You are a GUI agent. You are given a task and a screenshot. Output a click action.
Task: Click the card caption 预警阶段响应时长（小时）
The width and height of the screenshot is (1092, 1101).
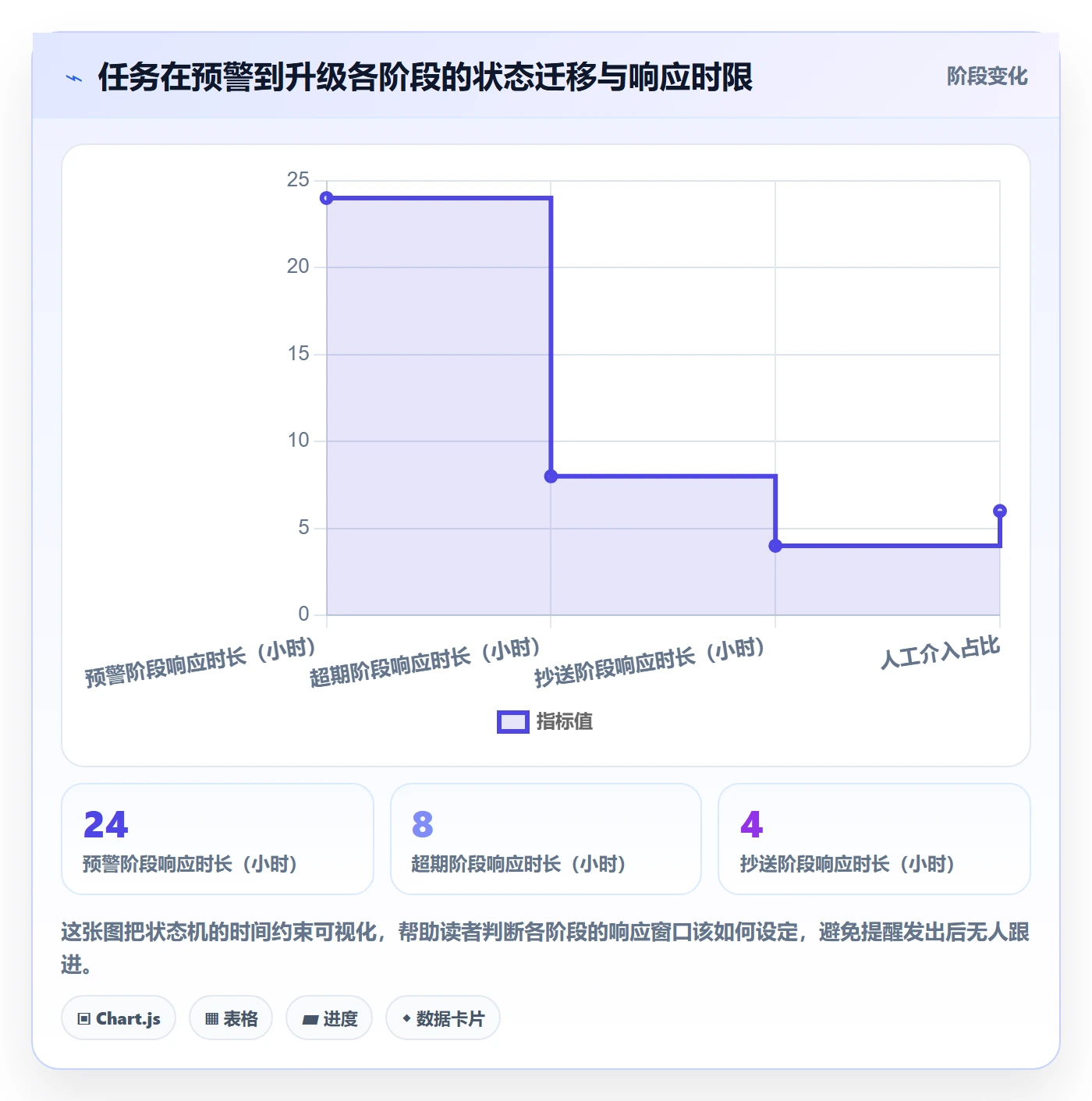point(190,864)
